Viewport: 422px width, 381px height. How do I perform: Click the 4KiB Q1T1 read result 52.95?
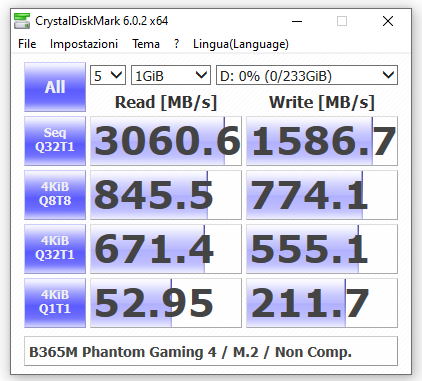pyautogui.click(x=166, y=303)
